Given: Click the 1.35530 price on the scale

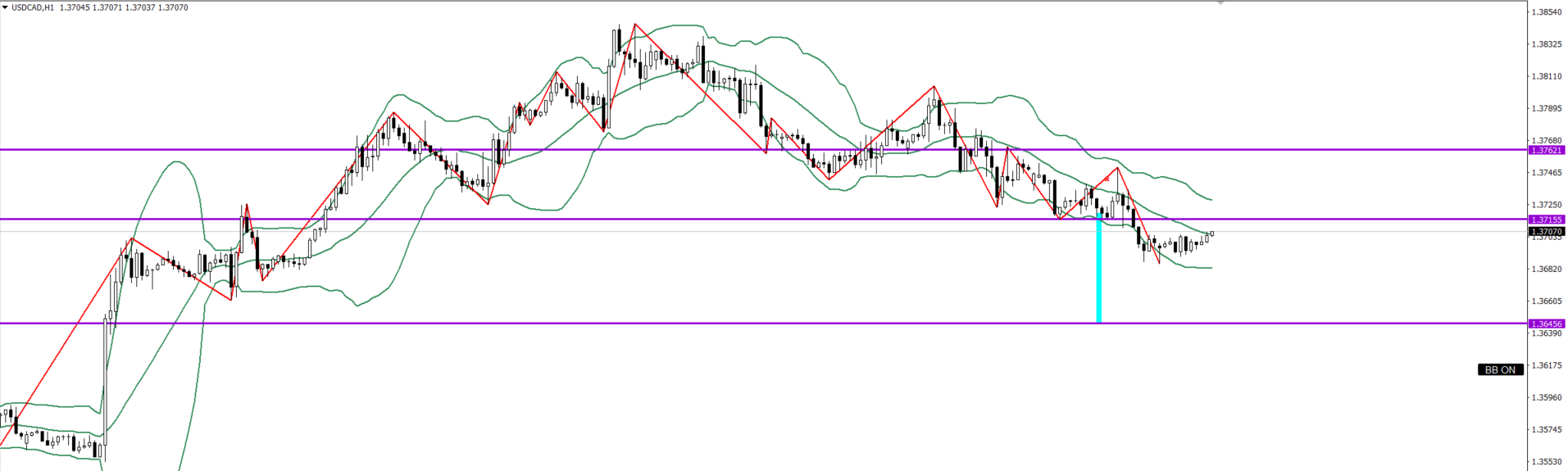Looking at the screenshot, I should [1546, 462].
